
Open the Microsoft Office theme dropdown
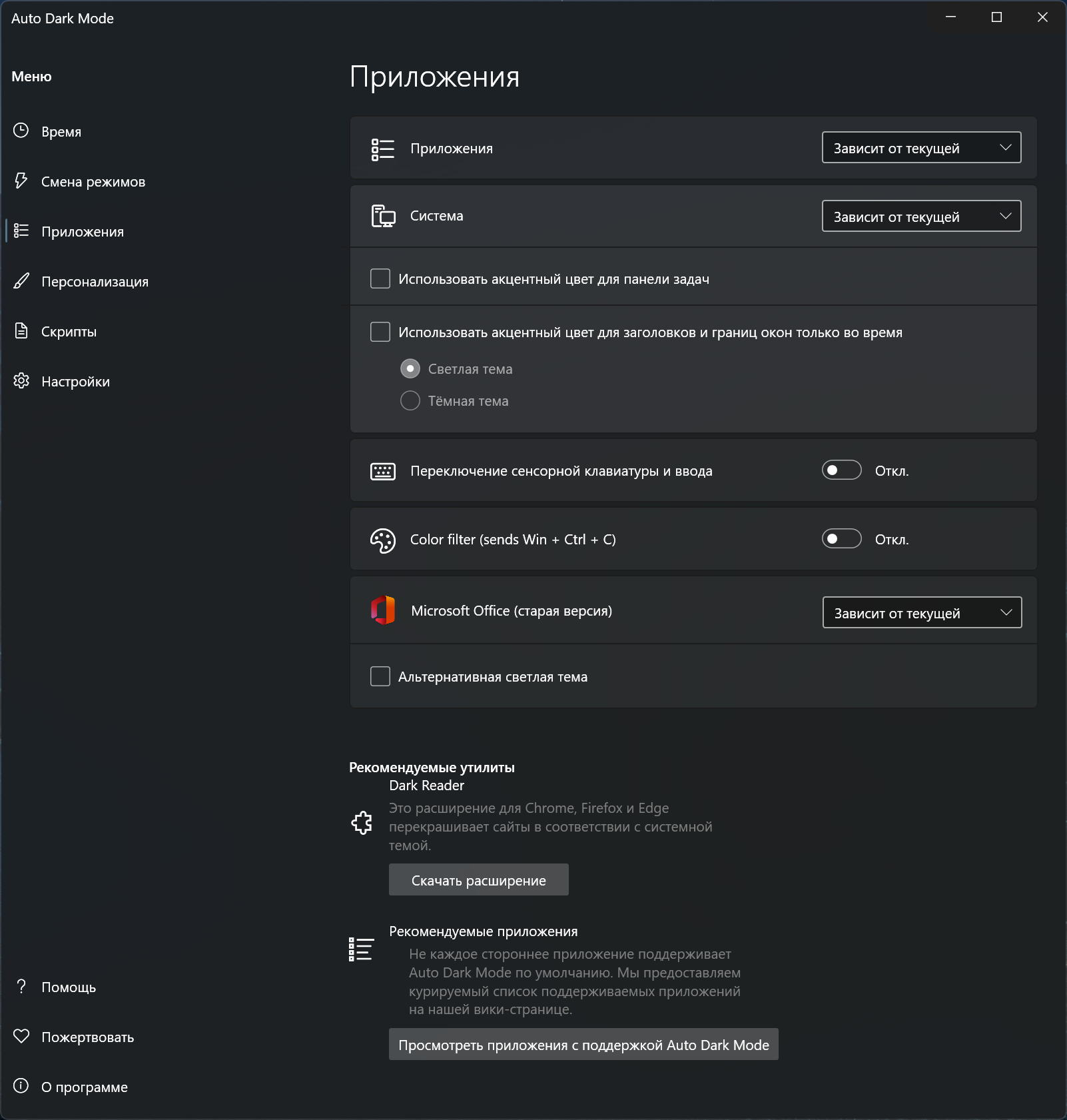point(922,613)
